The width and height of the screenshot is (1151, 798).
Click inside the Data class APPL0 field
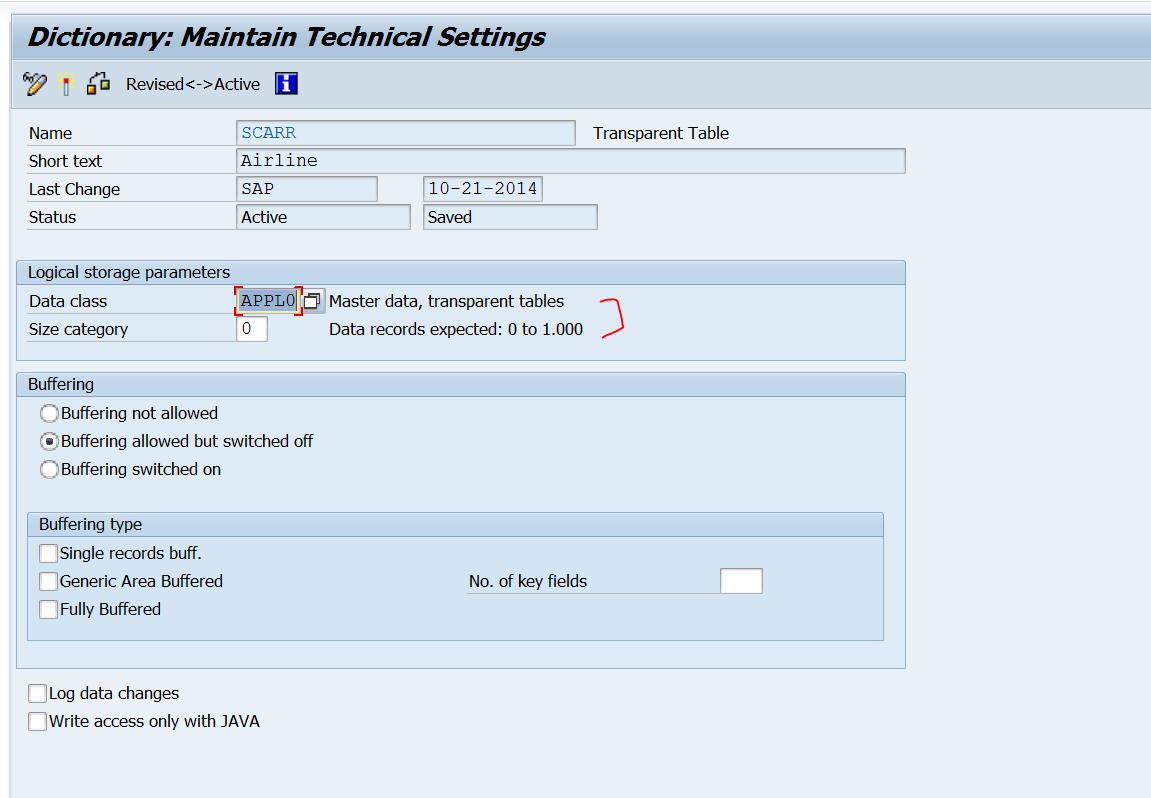click(x=267, y=300)
